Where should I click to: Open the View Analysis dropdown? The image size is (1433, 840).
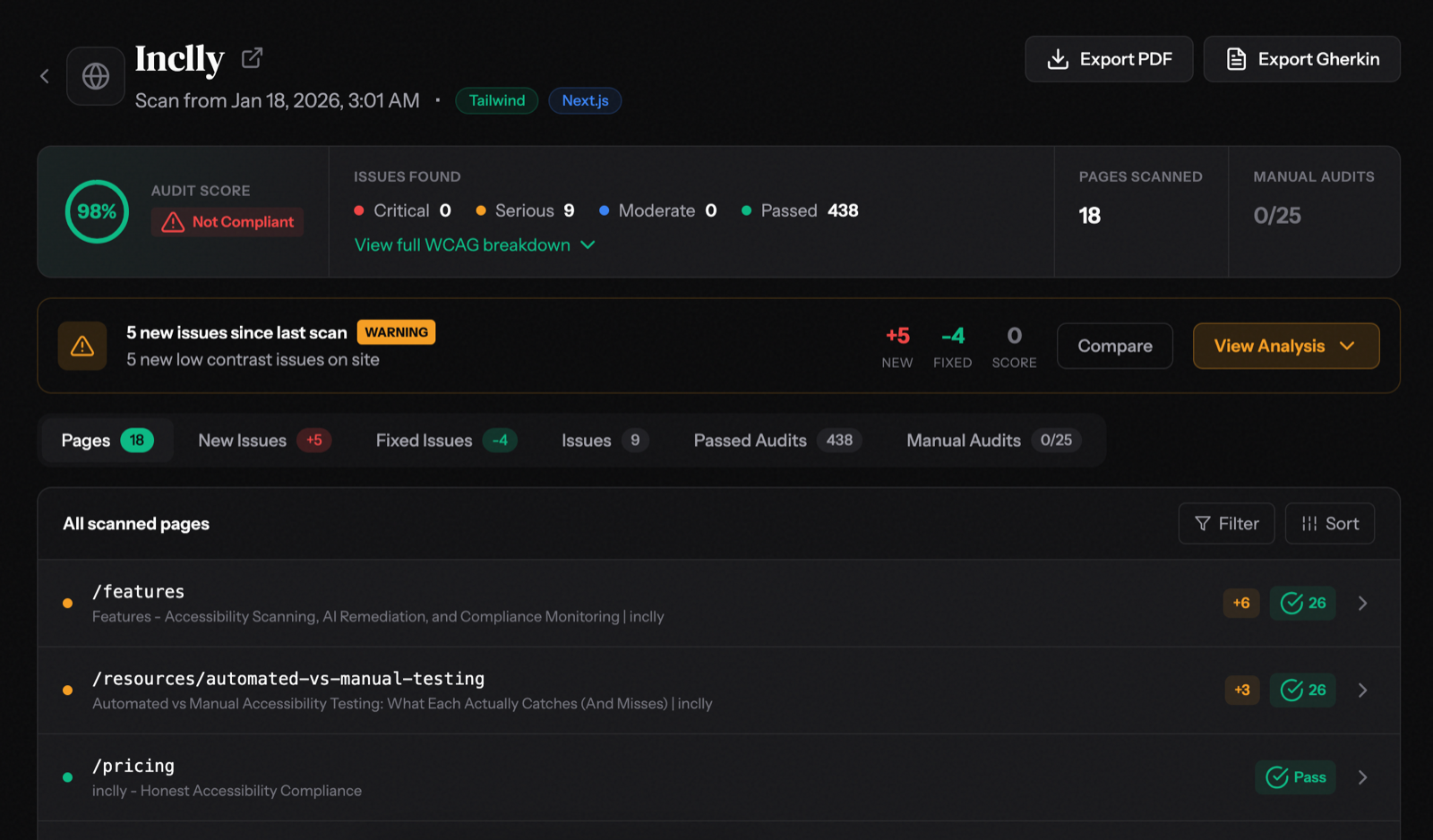click(1285, 346)
